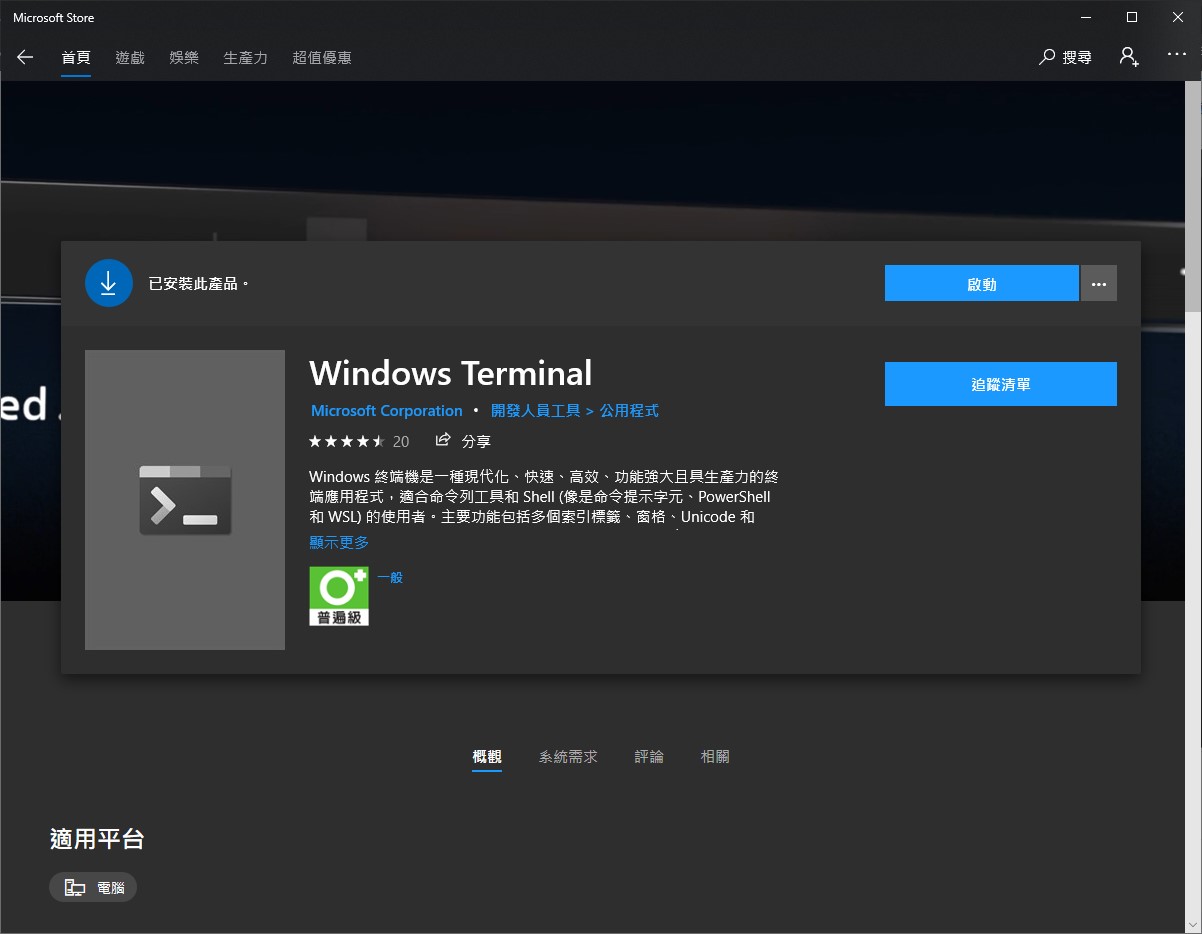The height and width of the screenshot is (934, 1202).
Task: Open the top-right more options menu
Action: click(x=1176, y=55)
